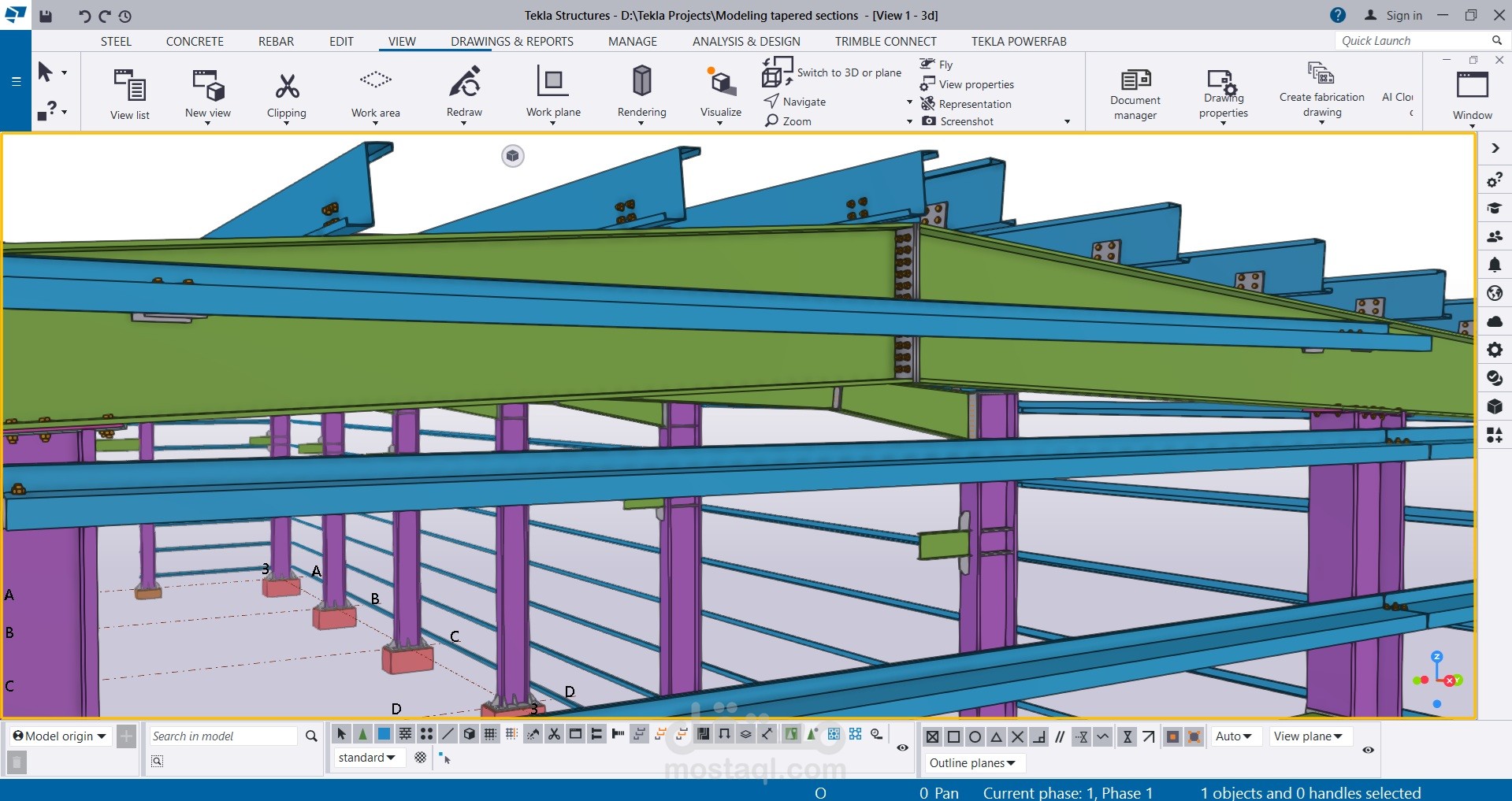Open the View list

point(130,85)
